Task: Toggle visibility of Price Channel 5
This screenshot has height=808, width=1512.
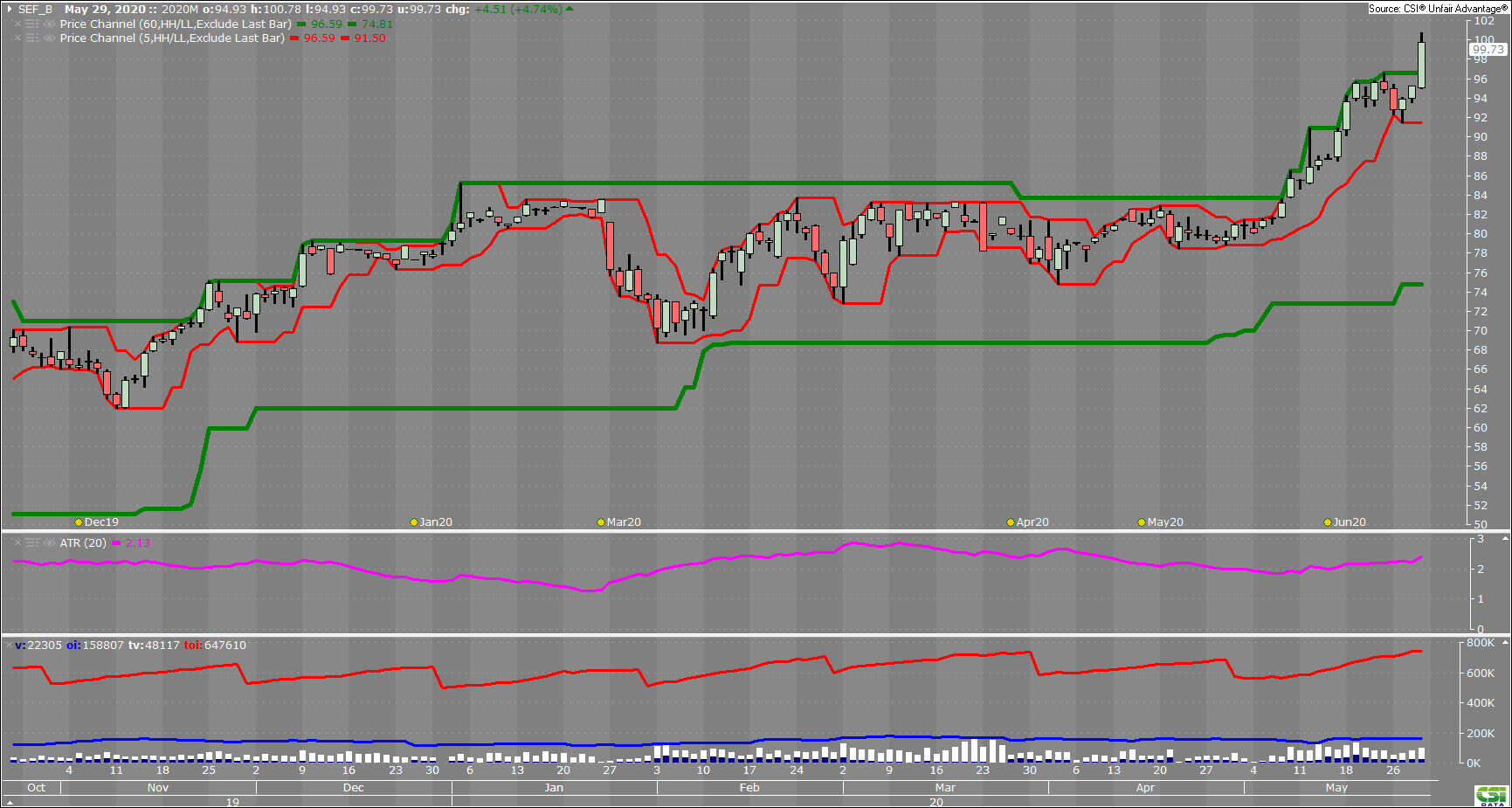Action: (x=49, y=38)
